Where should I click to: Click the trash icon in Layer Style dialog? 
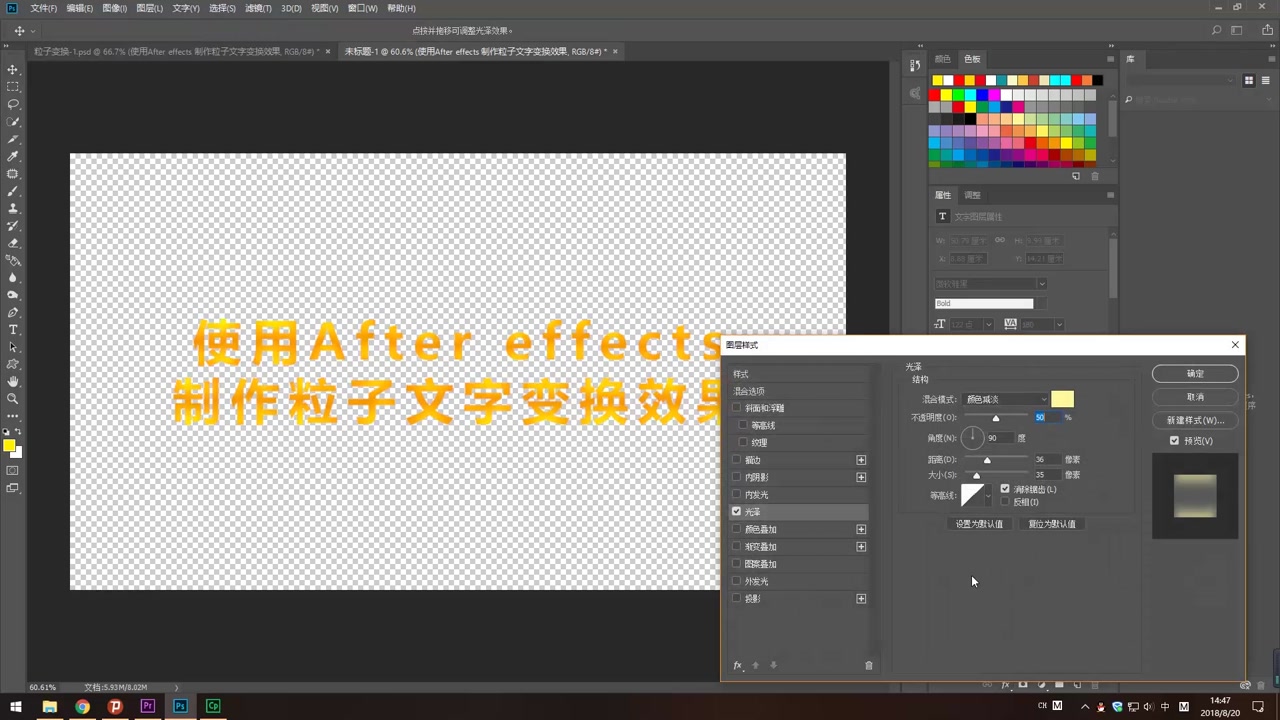[868, 665]
